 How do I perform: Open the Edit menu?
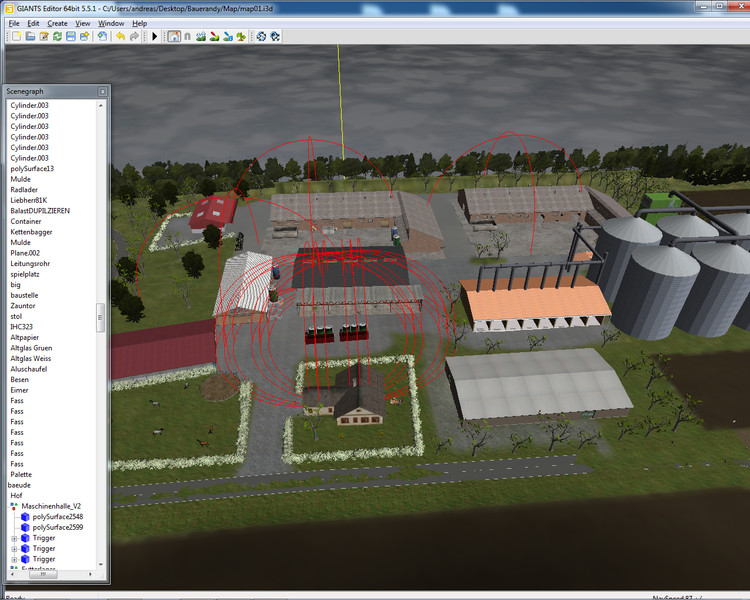pyautogui.click(x=33, y=23)
